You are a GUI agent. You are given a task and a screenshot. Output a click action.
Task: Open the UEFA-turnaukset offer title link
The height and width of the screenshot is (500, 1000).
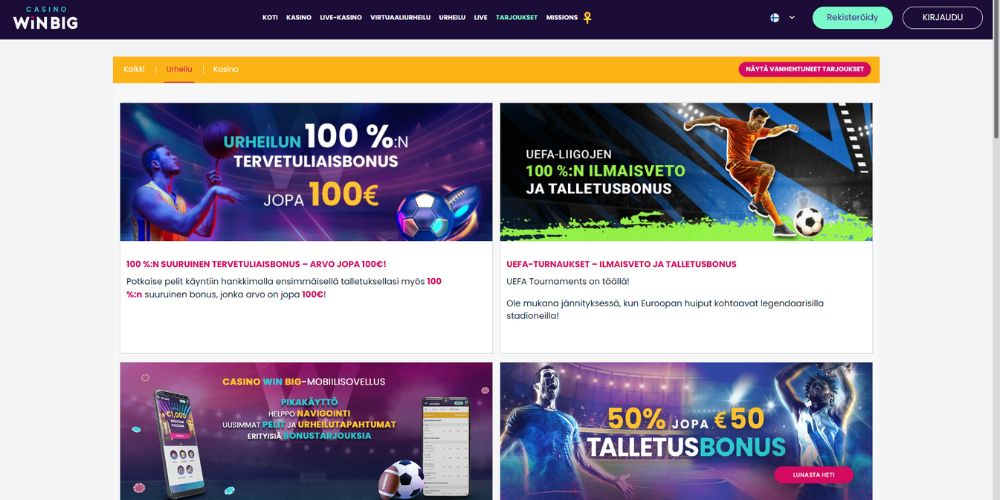pyautogui.click(x=621, y=264)
